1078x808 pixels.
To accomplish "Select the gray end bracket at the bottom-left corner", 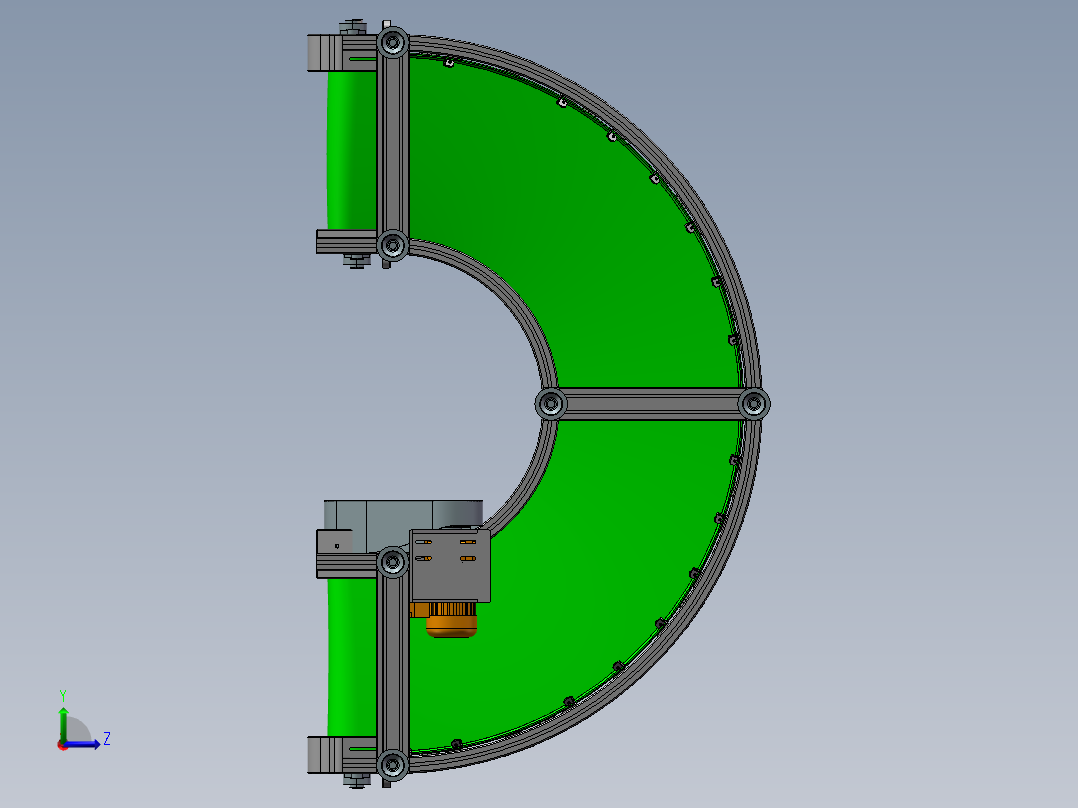I will pyautogui.click(x=342, y=754).
